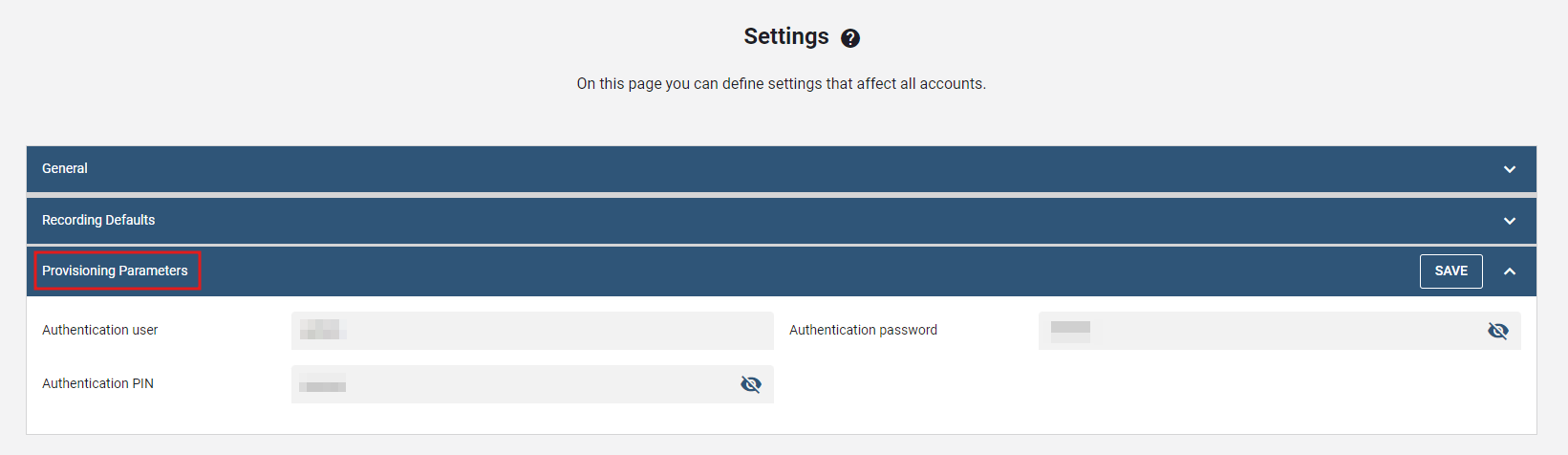This screenshot has height=455, width=1568.
Task: Reveal the Authentication PIN via eye icon
Action: [x=751, y=384]
